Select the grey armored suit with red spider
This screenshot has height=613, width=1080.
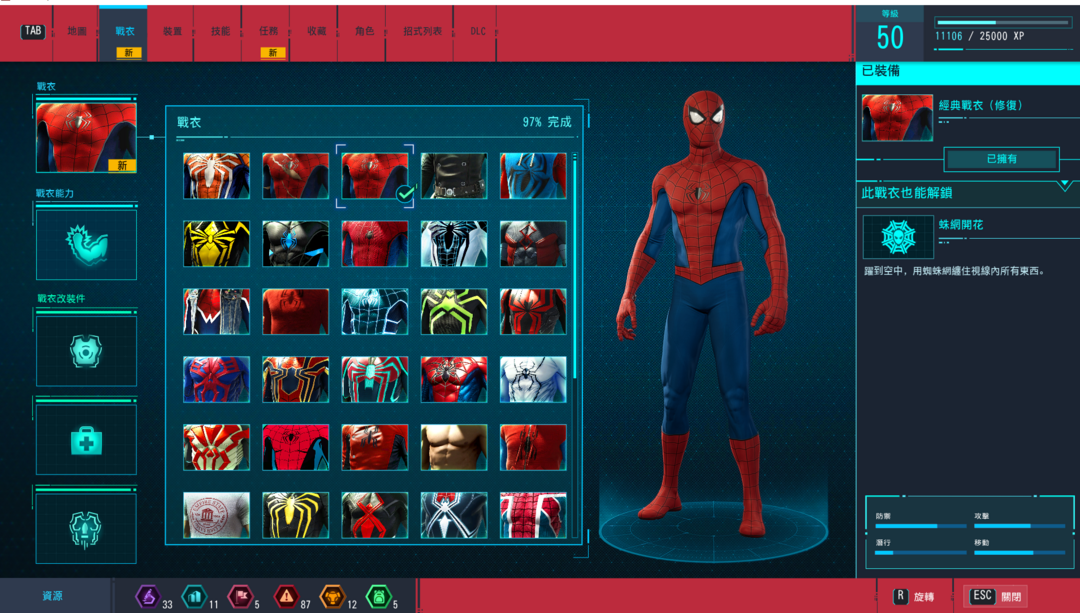pos(533,243)
